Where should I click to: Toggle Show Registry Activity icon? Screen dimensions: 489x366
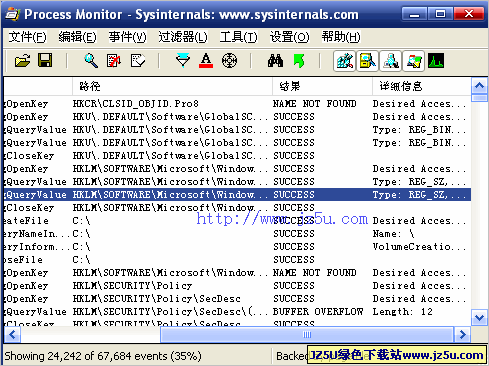345,61
